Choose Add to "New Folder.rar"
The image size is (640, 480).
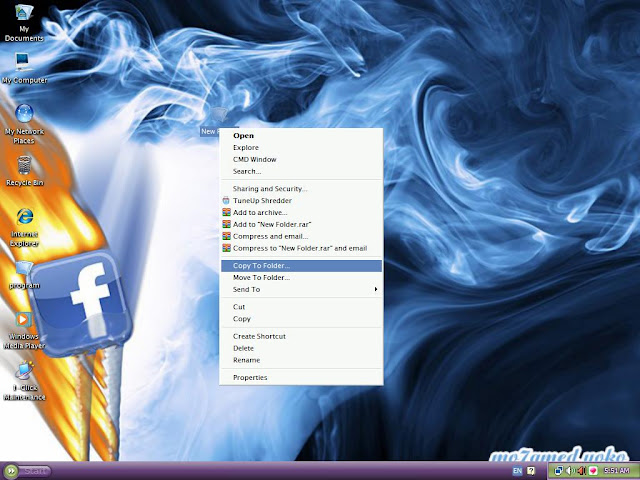(x=301, y=224)
